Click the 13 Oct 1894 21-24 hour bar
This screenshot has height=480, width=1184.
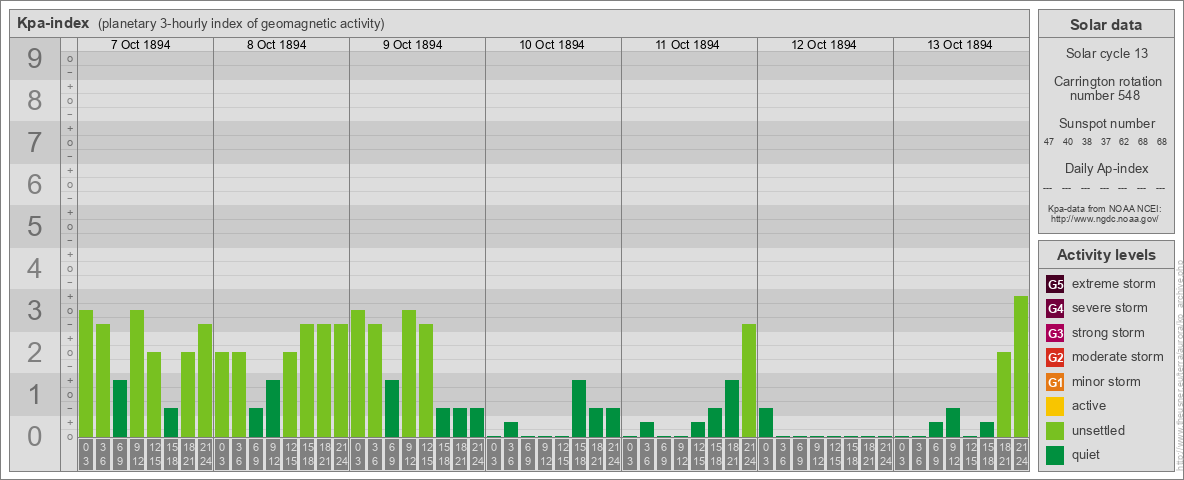(x=1020, y=367)
